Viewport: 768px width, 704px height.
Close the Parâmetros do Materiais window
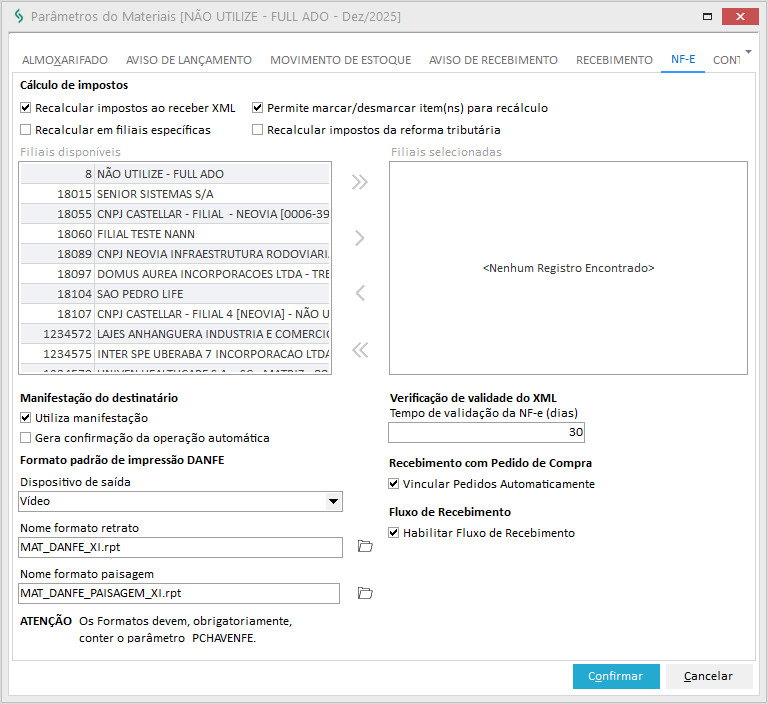click(740, 17)
